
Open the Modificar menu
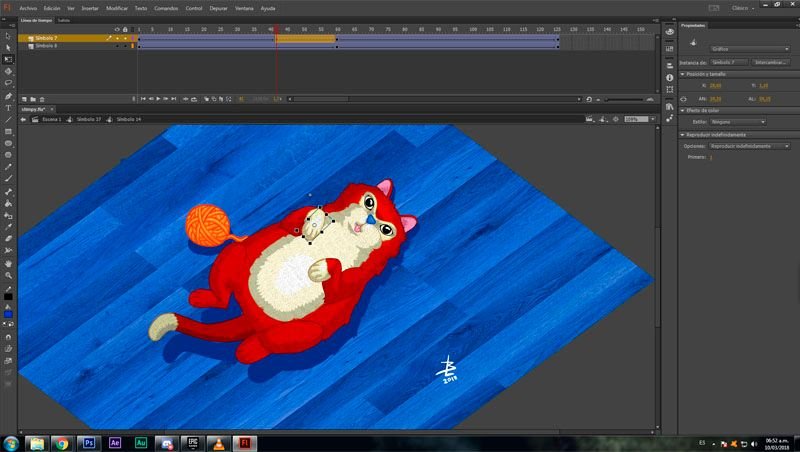pos(117,7)
